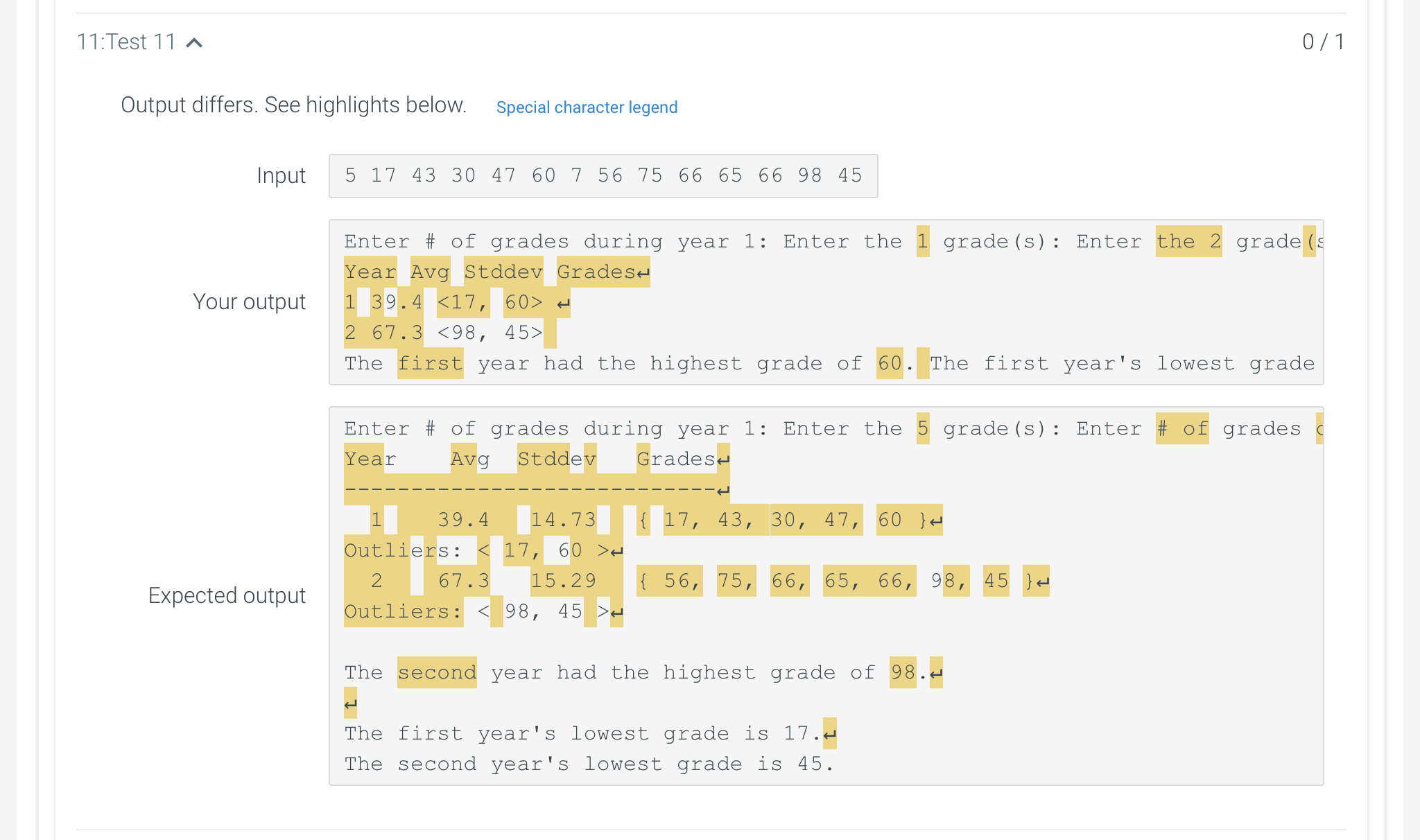1420x840 pixels.
Task: Click 'Year Avg Stddev Grades' line in Your output
Action: (x=497, y=272)
